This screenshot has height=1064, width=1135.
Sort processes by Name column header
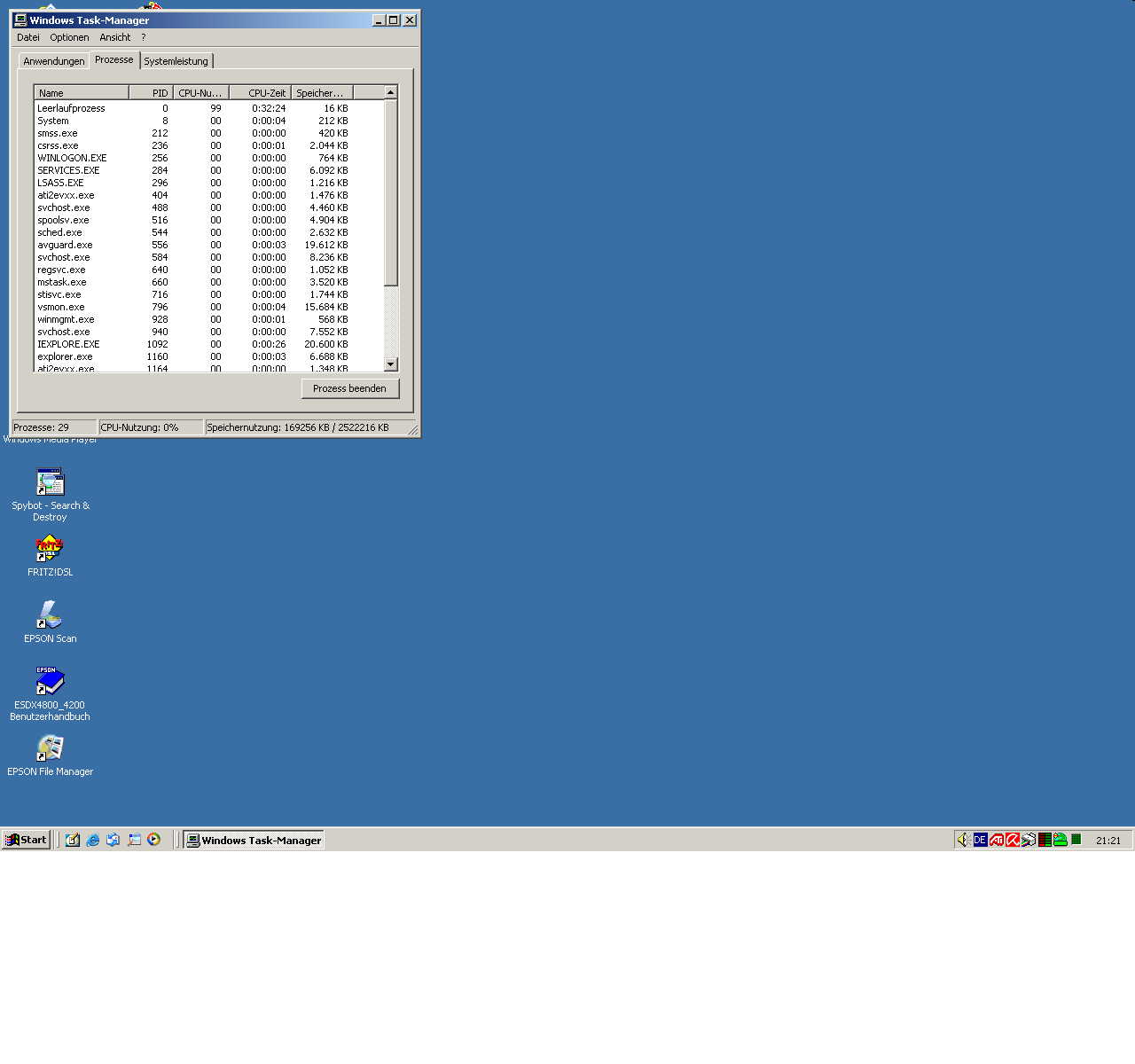(82, 92)
